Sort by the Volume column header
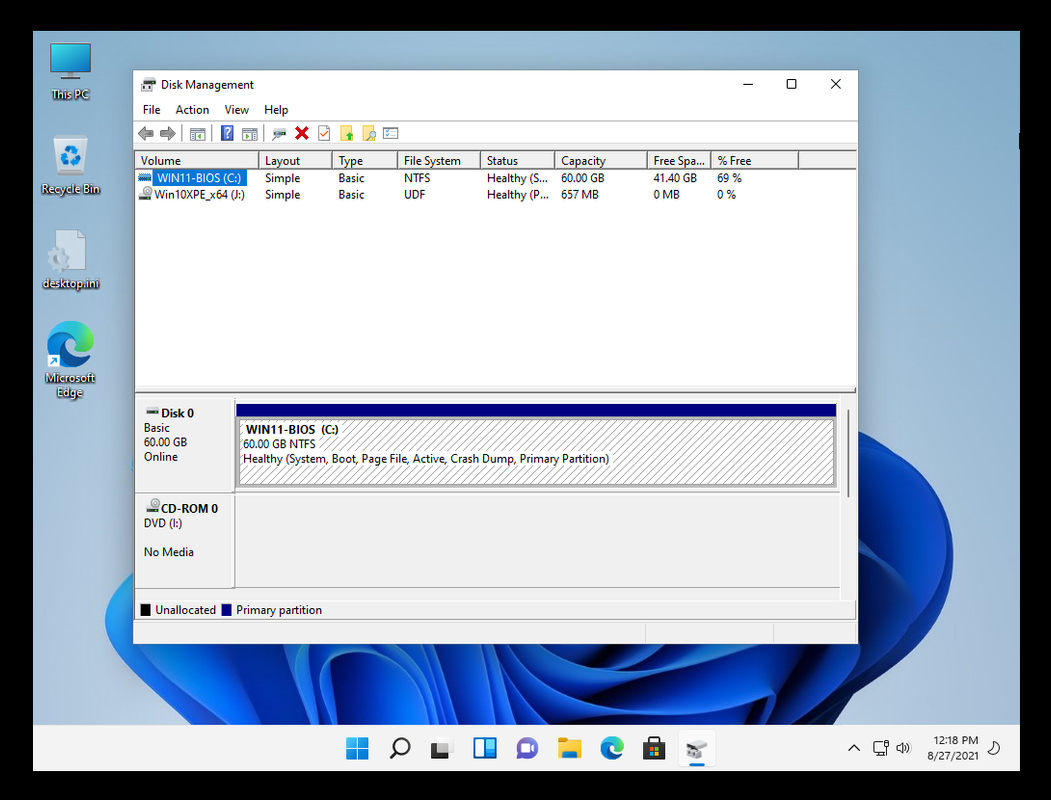The height and width of the screenshot is (800, 1051). click(197, 161)
